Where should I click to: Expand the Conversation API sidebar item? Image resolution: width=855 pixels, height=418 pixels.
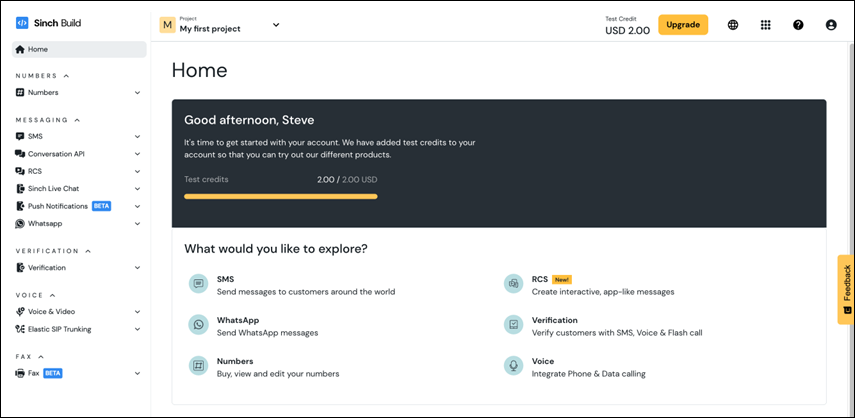tap(138, 154)
